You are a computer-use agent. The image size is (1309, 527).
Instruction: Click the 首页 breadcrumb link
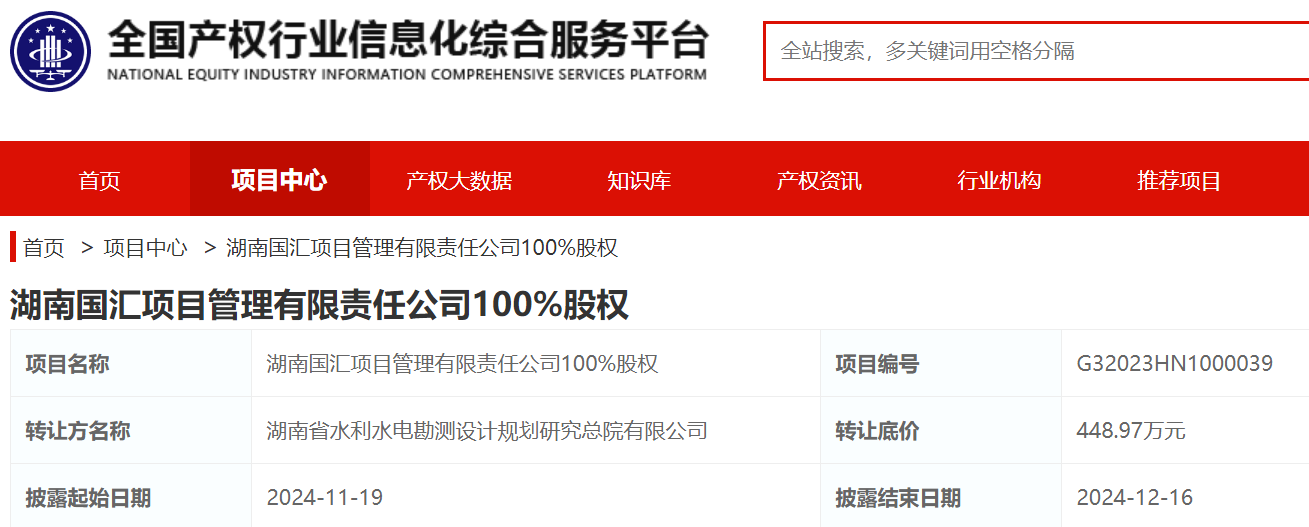(44, 248)
